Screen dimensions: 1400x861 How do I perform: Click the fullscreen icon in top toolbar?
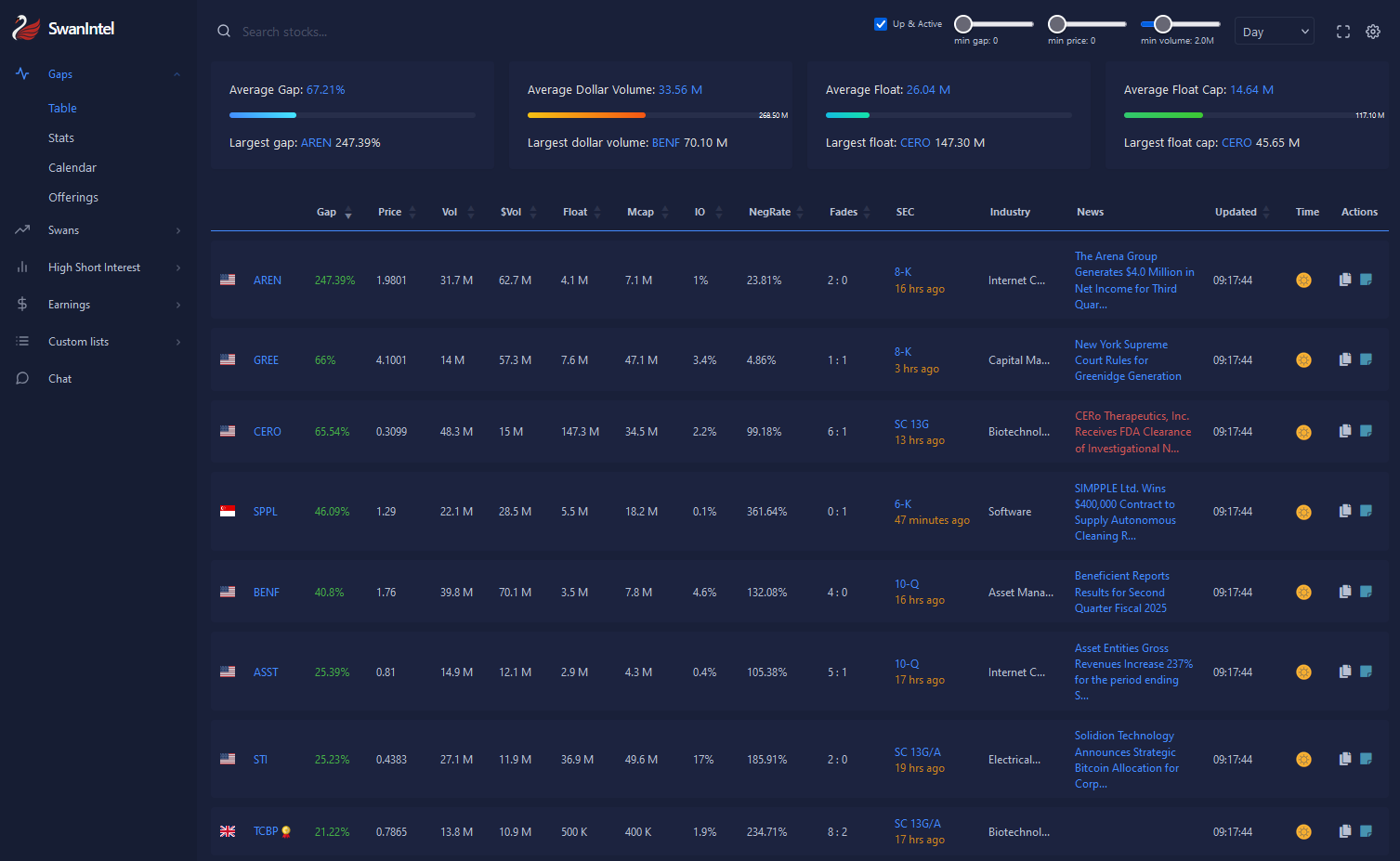click(1342, 32)
